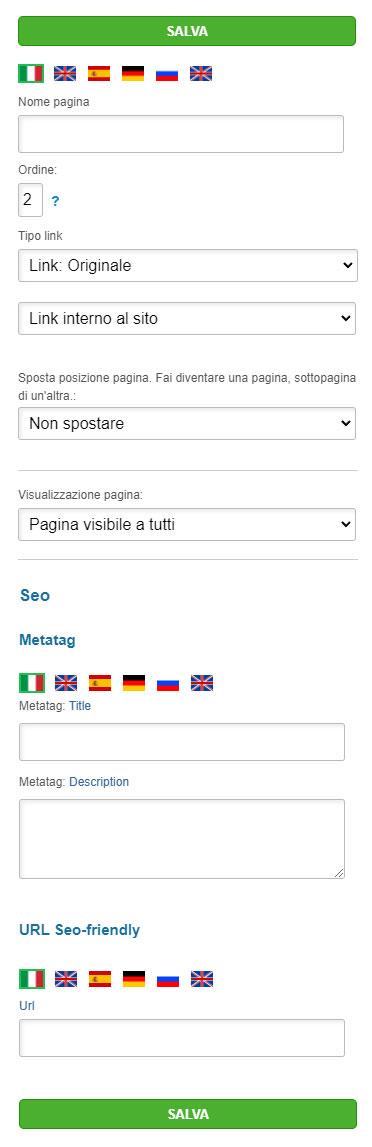Select Russian flag above Nome pagina
This screenshot has width=372, height=1147.
167,73
